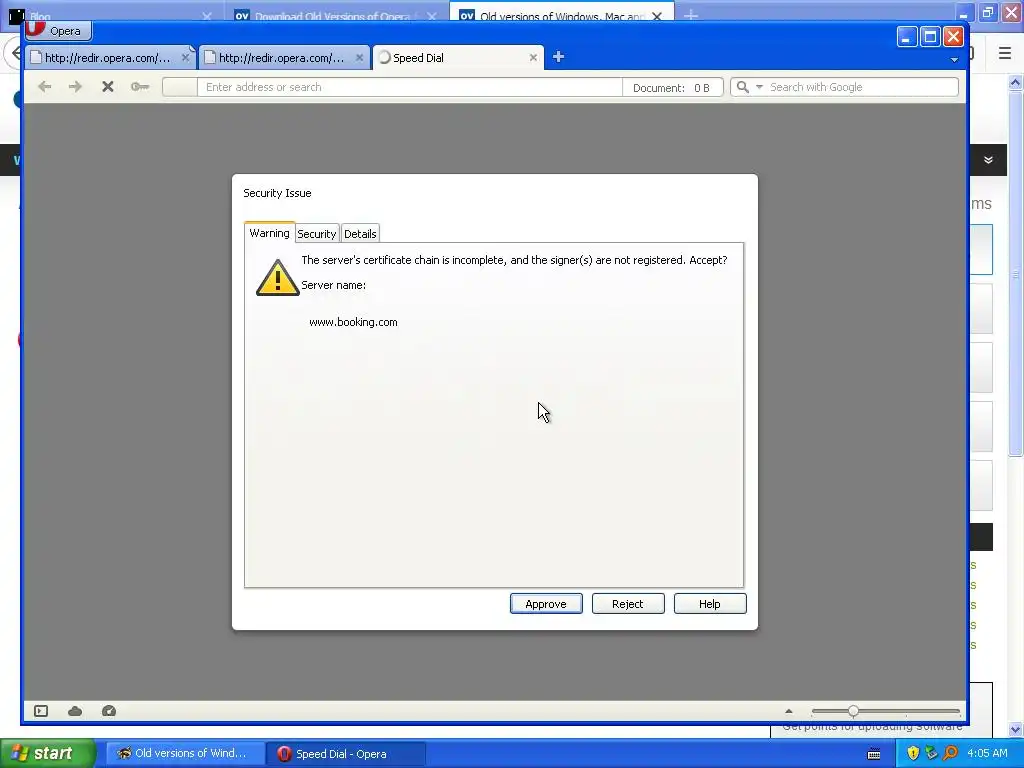The image size is (1024, 768).
Task: Expand the status bar up arrow
Action: pos(789,711)
